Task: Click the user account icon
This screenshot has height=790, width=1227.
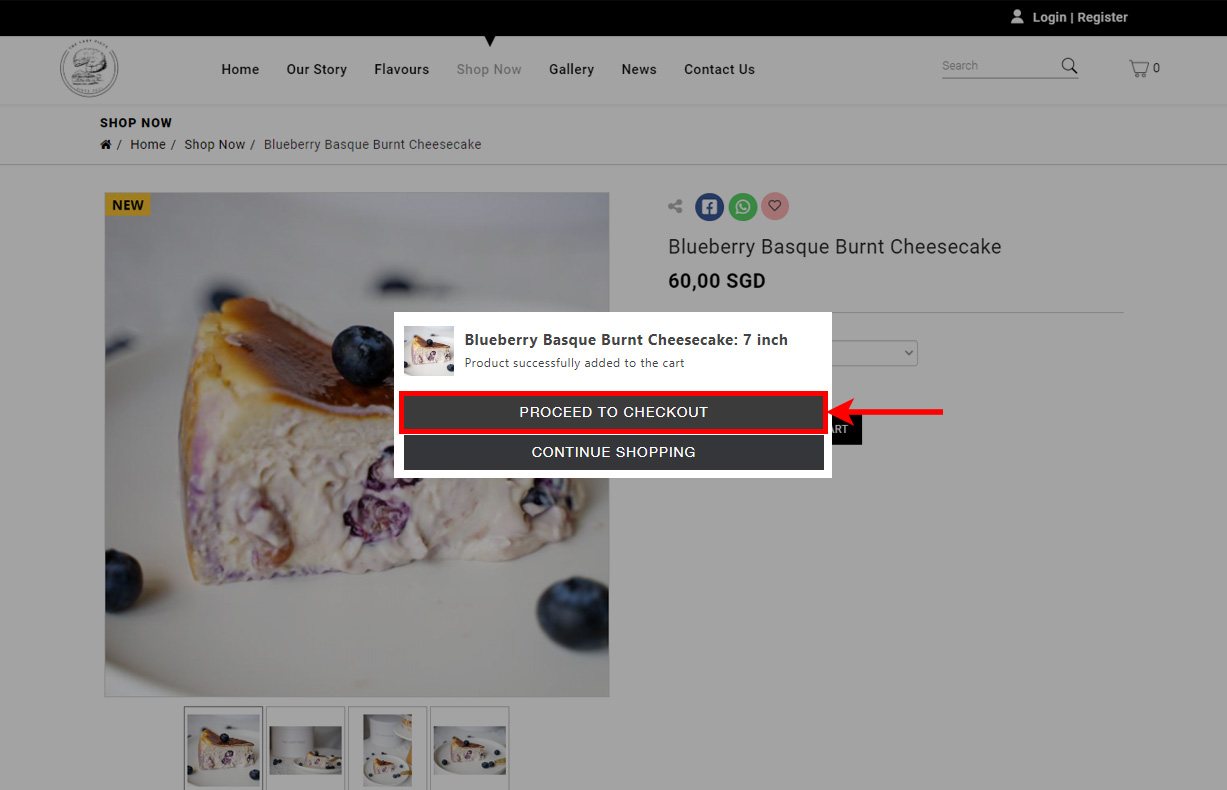Action: point(1017,17)
